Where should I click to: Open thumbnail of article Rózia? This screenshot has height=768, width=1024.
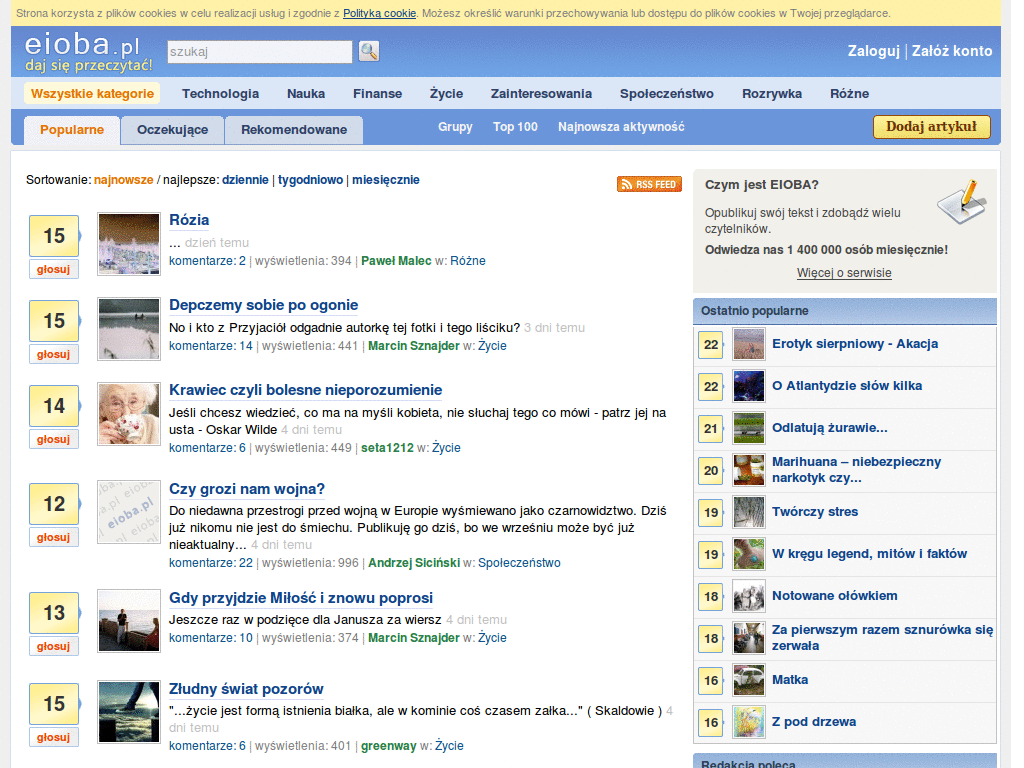coord(129,244)
